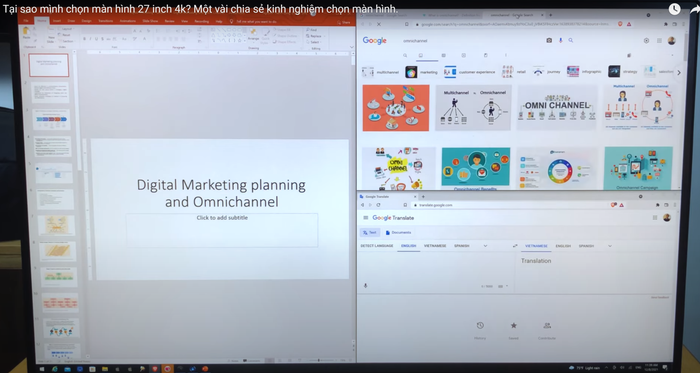Image resolution: width=700 pixels, height=373 pixels.
Task: Click the Contribute icon in Google Translate
Action: click(x=547, y=326)
